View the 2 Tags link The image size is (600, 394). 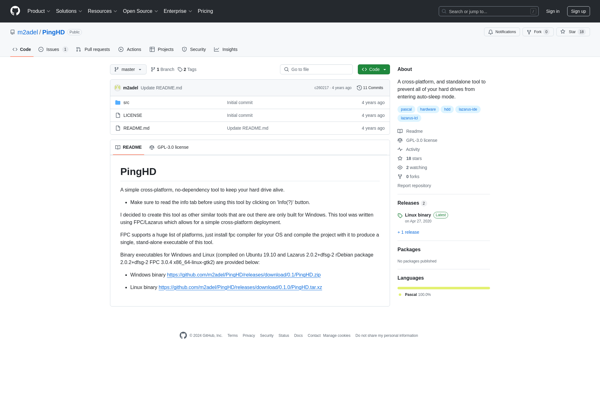tap(187, 69)
